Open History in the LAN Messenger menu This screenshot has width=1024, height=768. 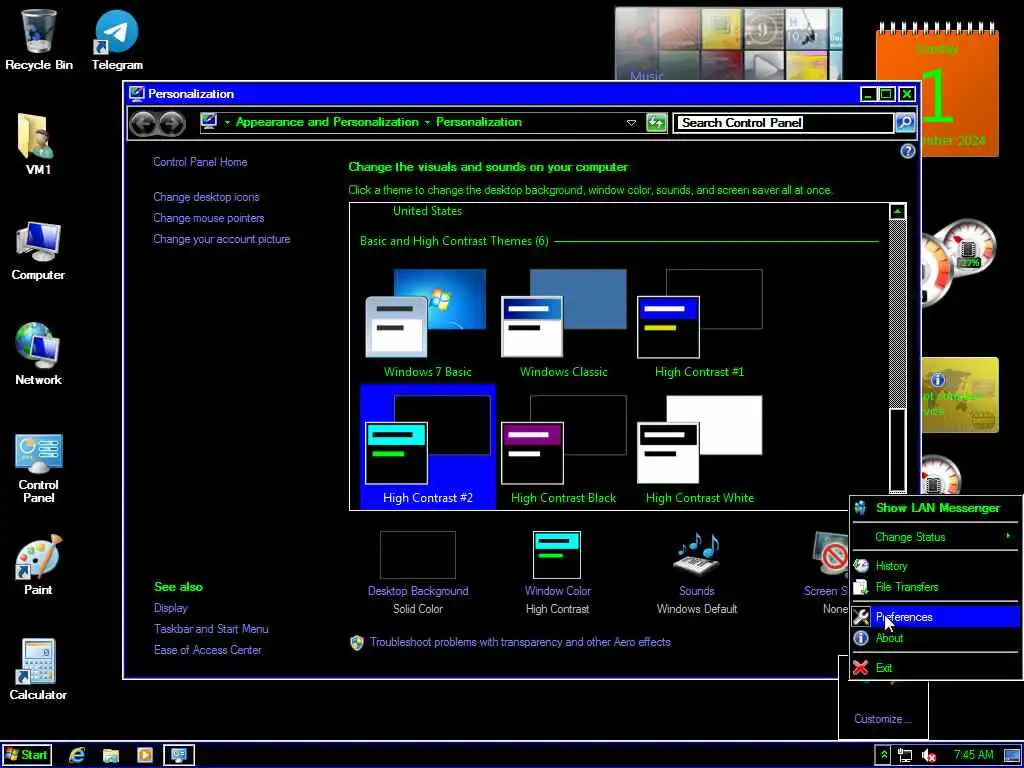click(935, 566)
